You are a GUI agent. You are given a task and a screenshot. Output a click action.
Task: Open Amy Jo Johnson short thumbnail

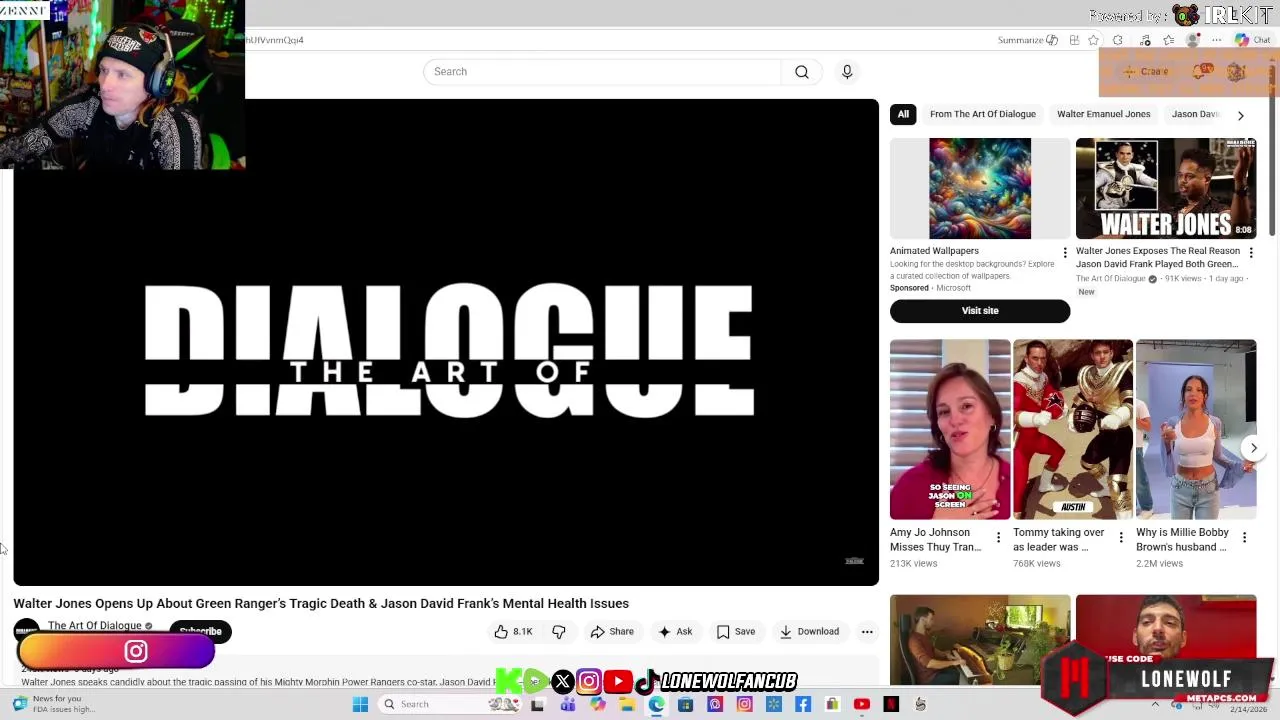pos(950,430)
